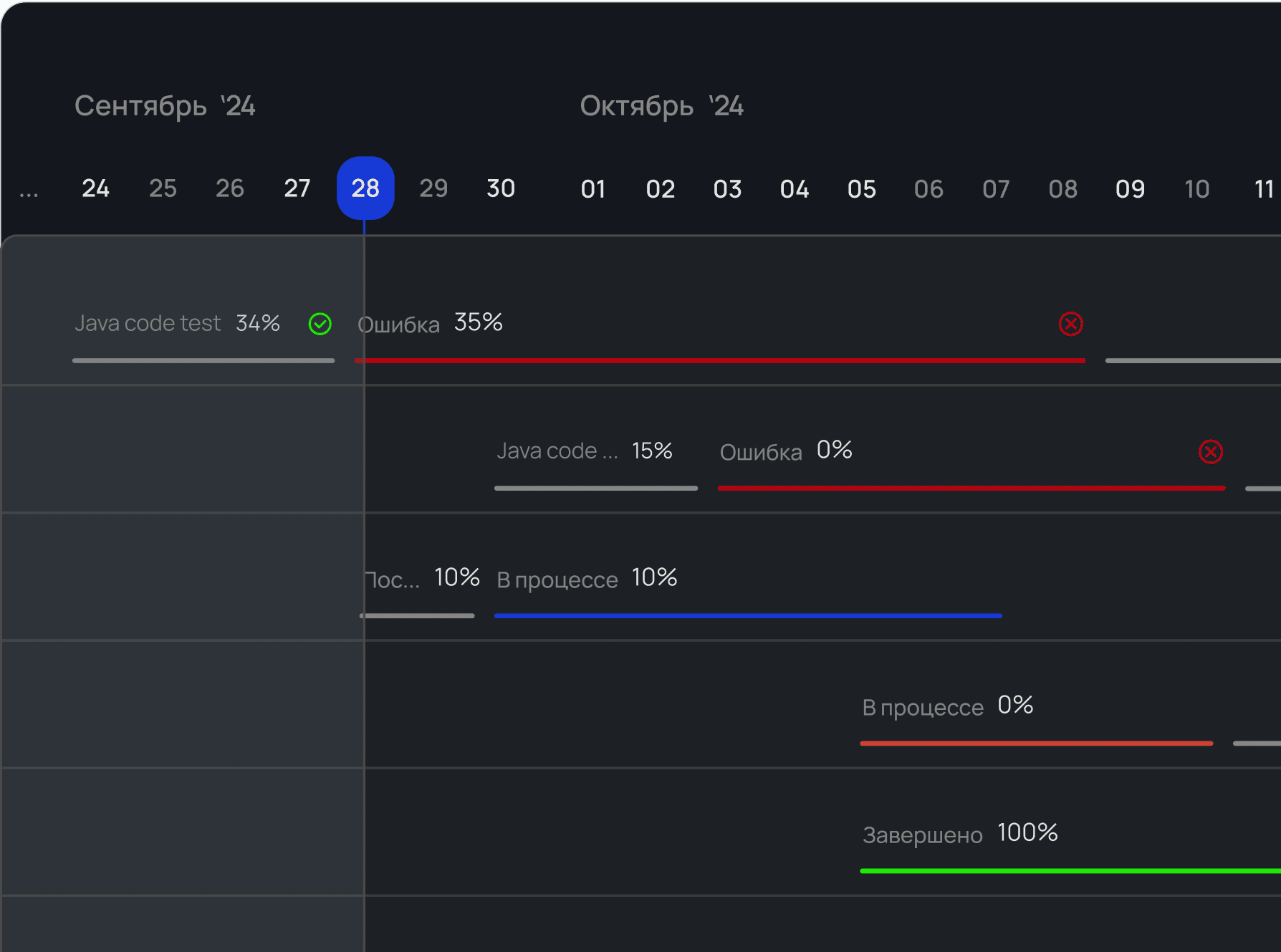Click the red progress bar under Ошибка 0%
Viewport: 1281px width, 952px height.
[x=971, y=488]
